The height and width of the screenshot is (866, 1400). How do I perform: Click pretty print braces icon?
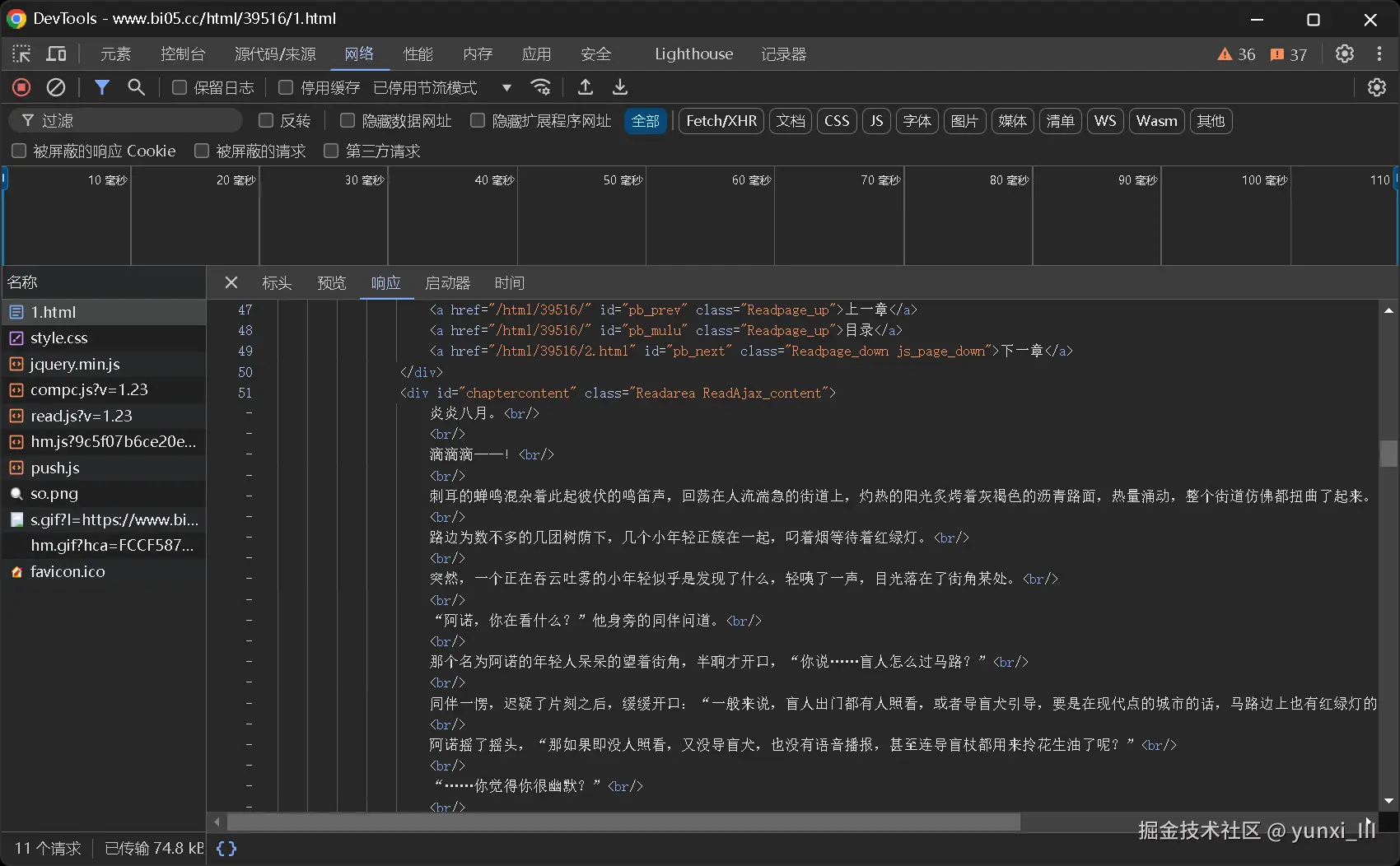[226, 848]
